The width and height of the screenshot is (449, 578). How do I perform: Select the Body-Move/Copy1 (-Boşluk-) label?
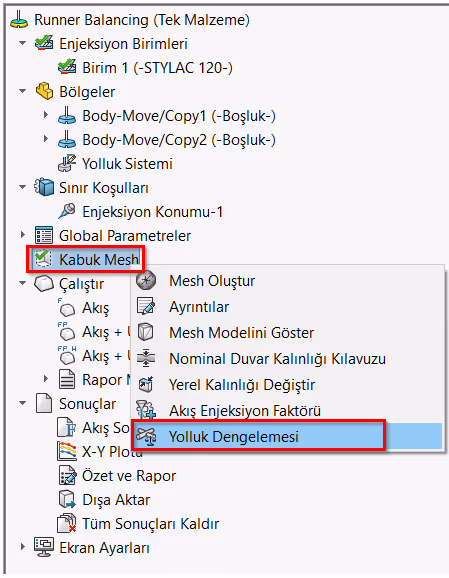pyautogui.click(x=179, y=116)
